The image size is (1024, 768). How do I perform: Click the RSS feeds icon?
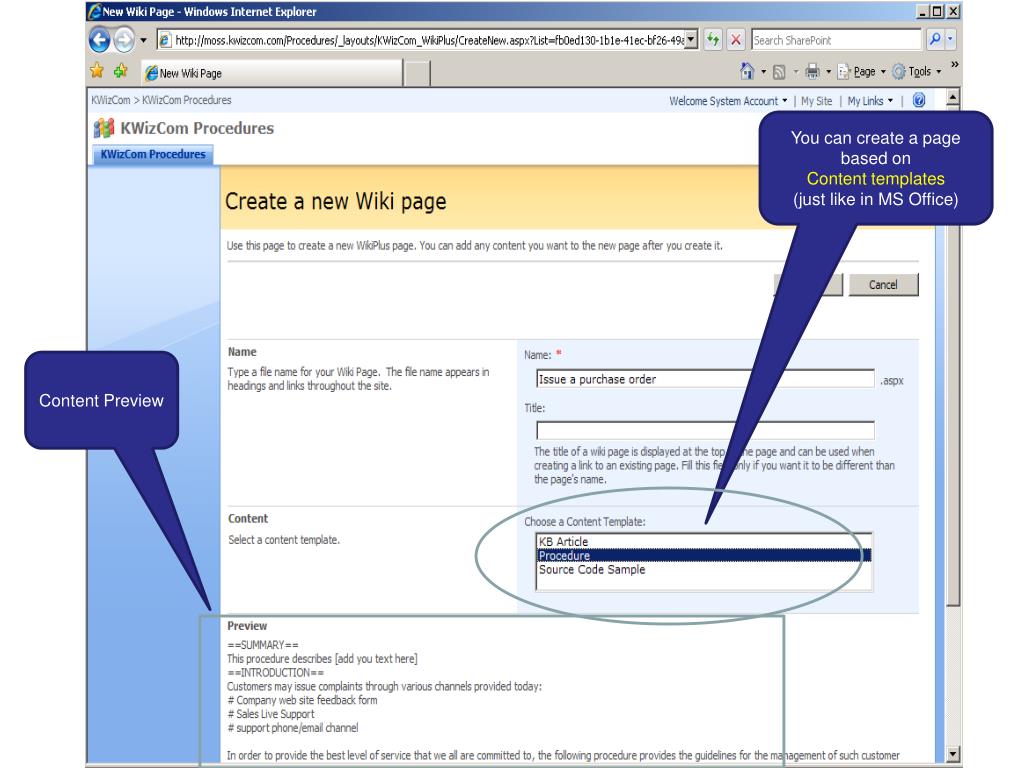tap(779, 72)
